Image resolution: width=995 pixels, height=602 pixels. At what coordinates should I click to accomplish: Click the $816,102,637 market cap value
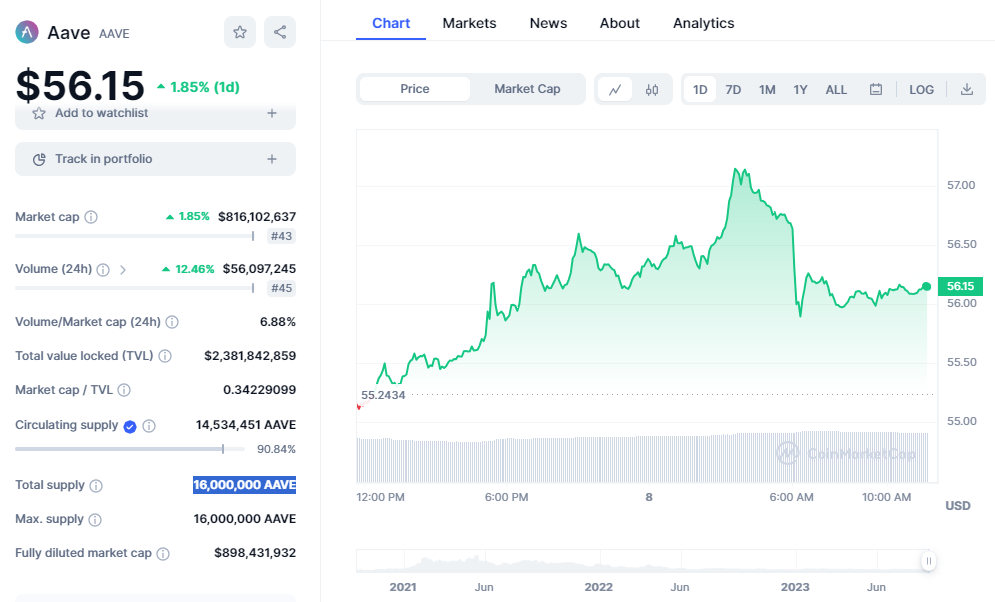257,217
